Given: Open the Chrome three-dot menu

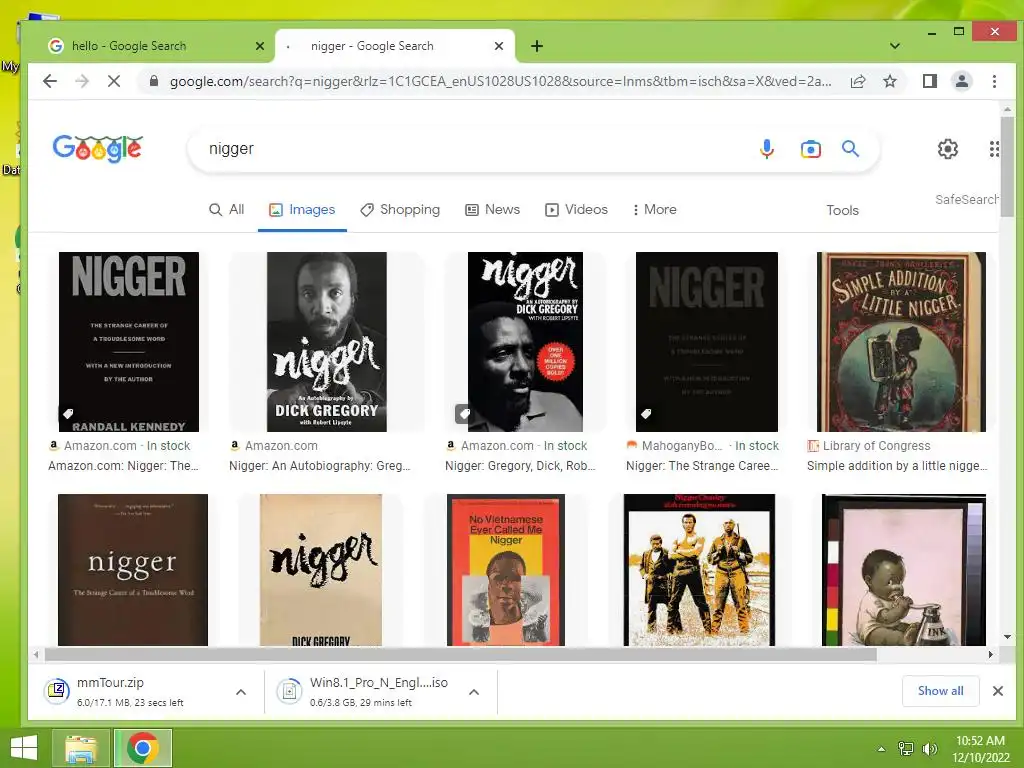Looking at the screenshot, I should click(994, 81).
